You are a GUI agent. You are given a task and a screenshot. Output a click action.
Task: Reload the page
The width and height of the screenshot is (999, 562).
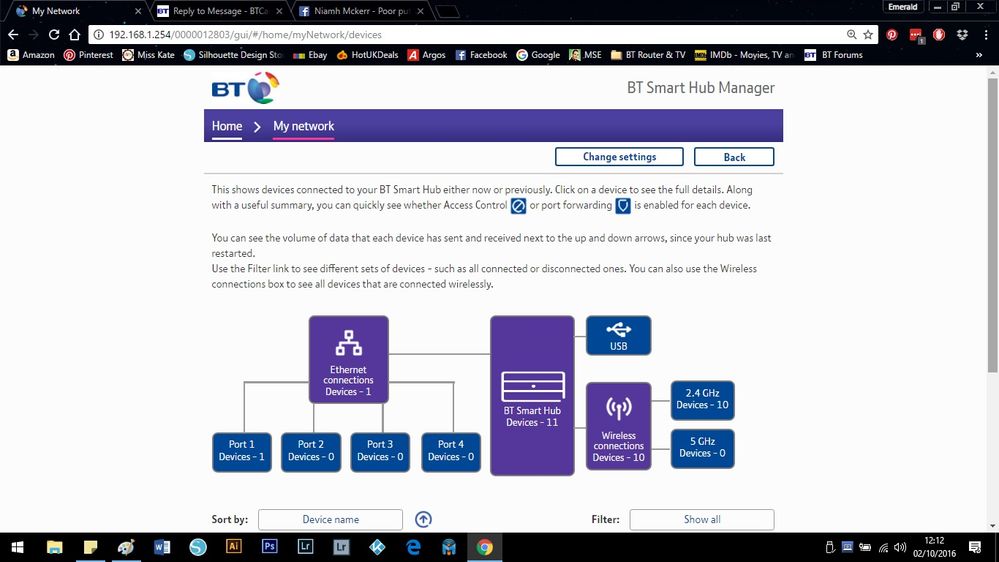tap(54, 34)
